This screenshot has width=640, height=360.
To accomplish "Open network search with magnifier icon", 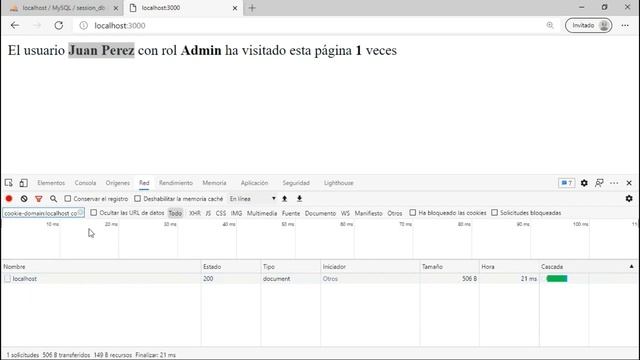I will click(x=53, y=199).
